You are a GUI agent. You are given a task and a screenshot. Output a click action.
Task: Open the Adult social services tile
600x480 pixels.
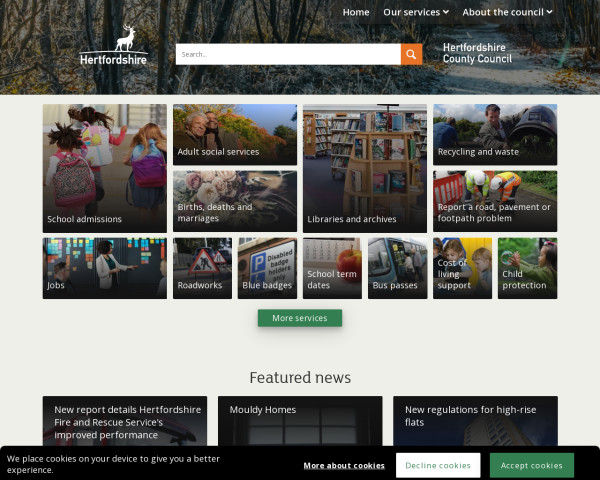(235, 134)
